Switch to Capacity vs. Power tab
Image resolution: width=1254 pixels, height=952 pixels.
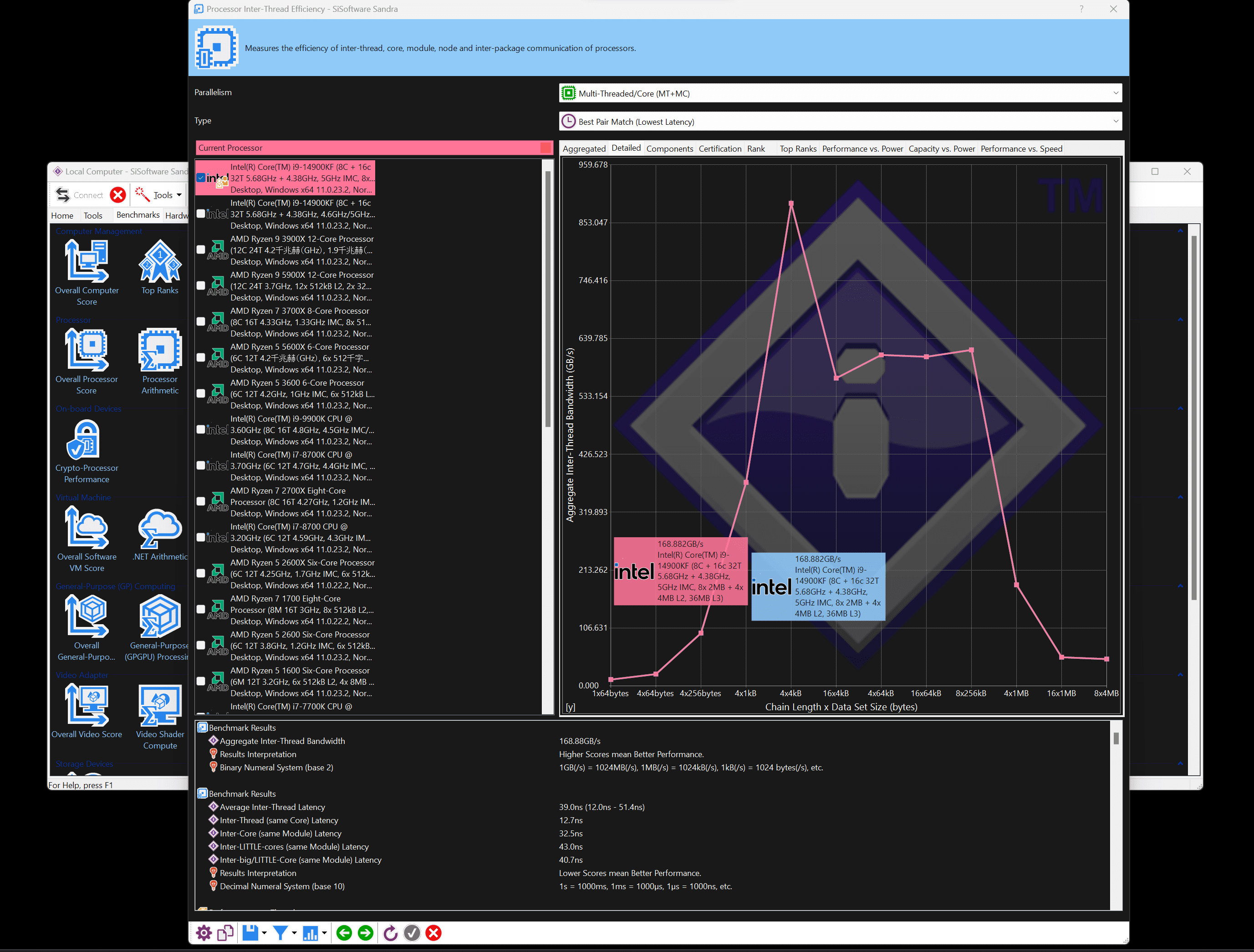click(942, 148)
